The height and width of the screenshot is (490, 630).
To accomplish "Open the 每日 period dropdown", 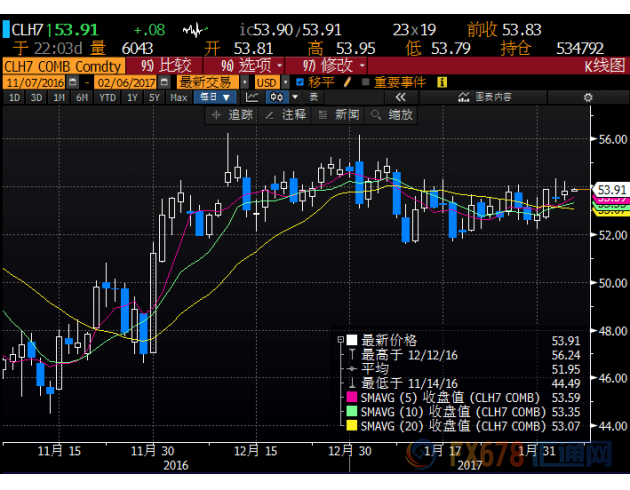I will pyautogui.click(x=215, y=97).
